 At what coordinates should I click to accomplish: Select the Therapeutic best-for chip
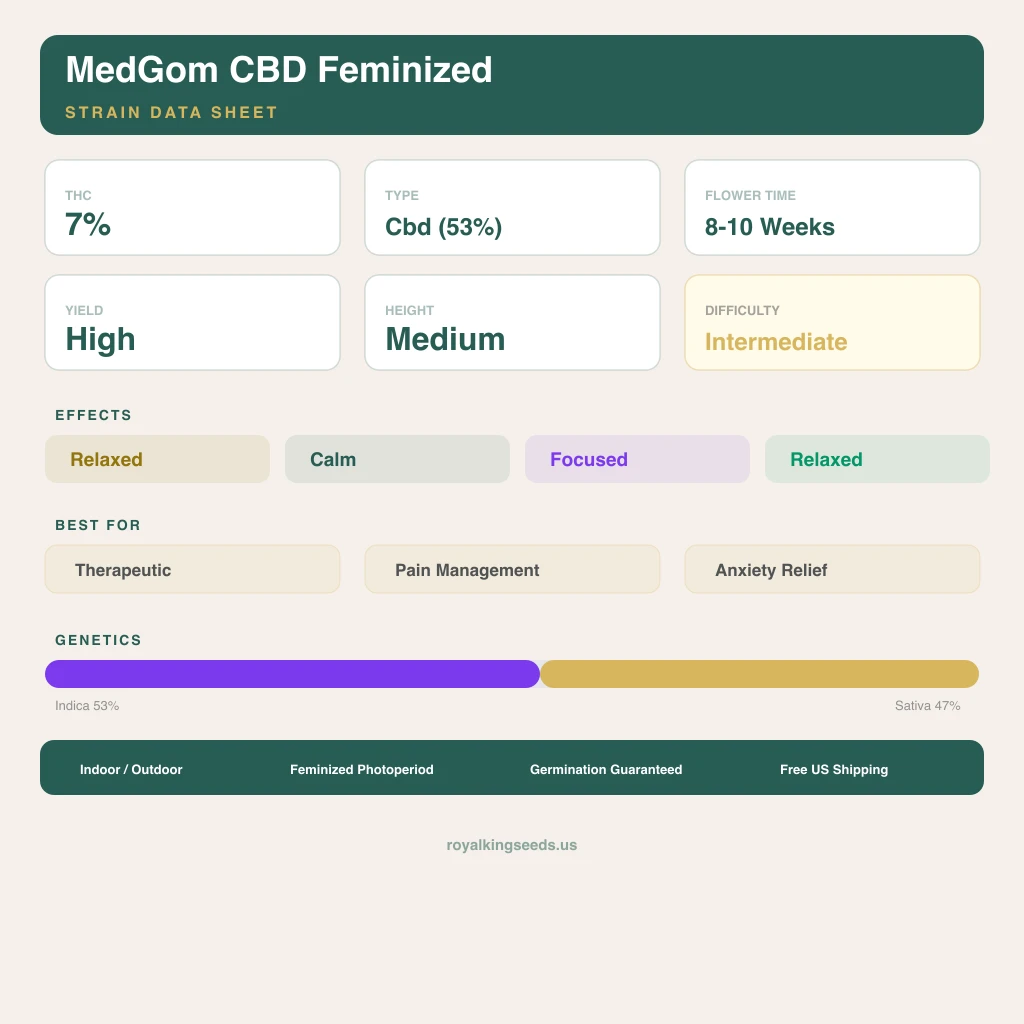coord(192,569)
